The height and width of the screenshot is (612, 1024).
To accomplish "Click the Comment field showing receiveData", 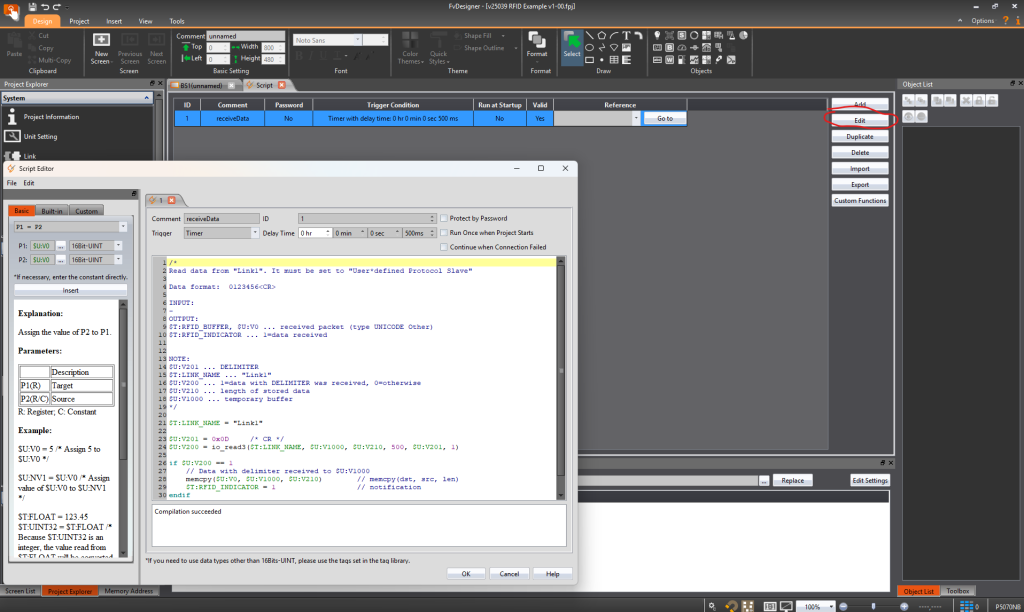I will [220, 218].
